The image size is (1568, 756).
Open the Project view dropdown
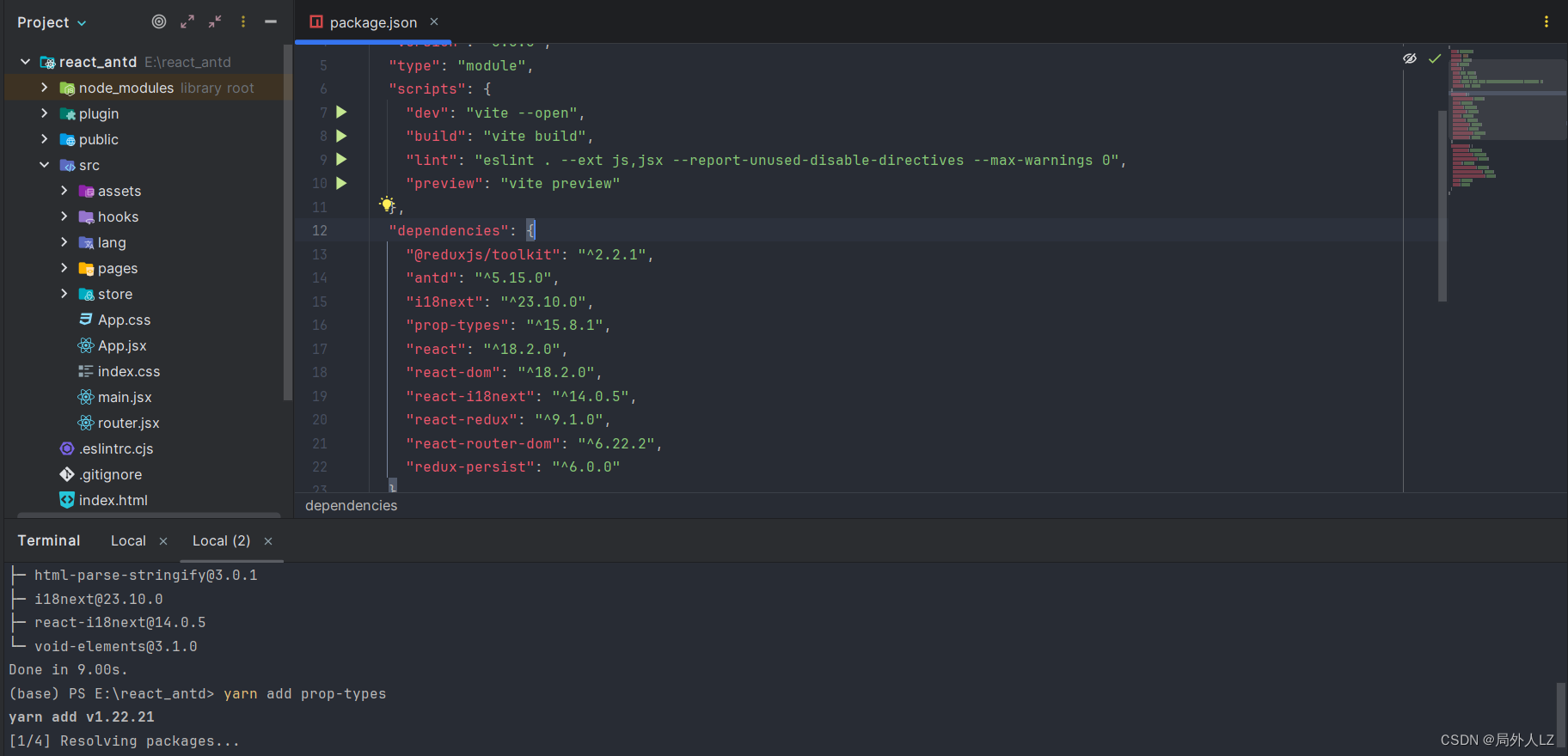pos(52,22)
